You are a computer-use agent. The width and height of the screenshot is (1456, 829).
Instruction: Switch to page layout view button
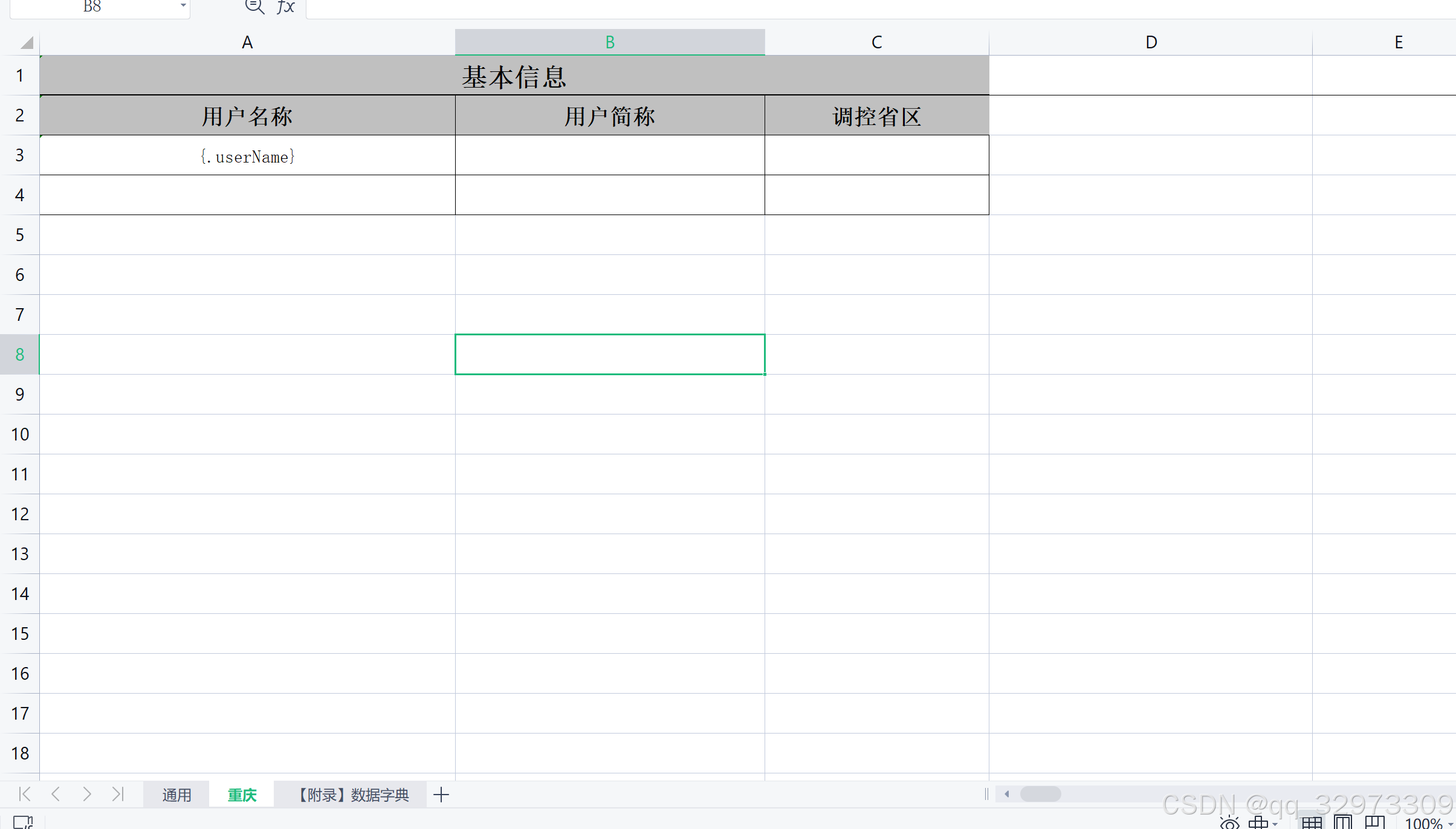1343,823
